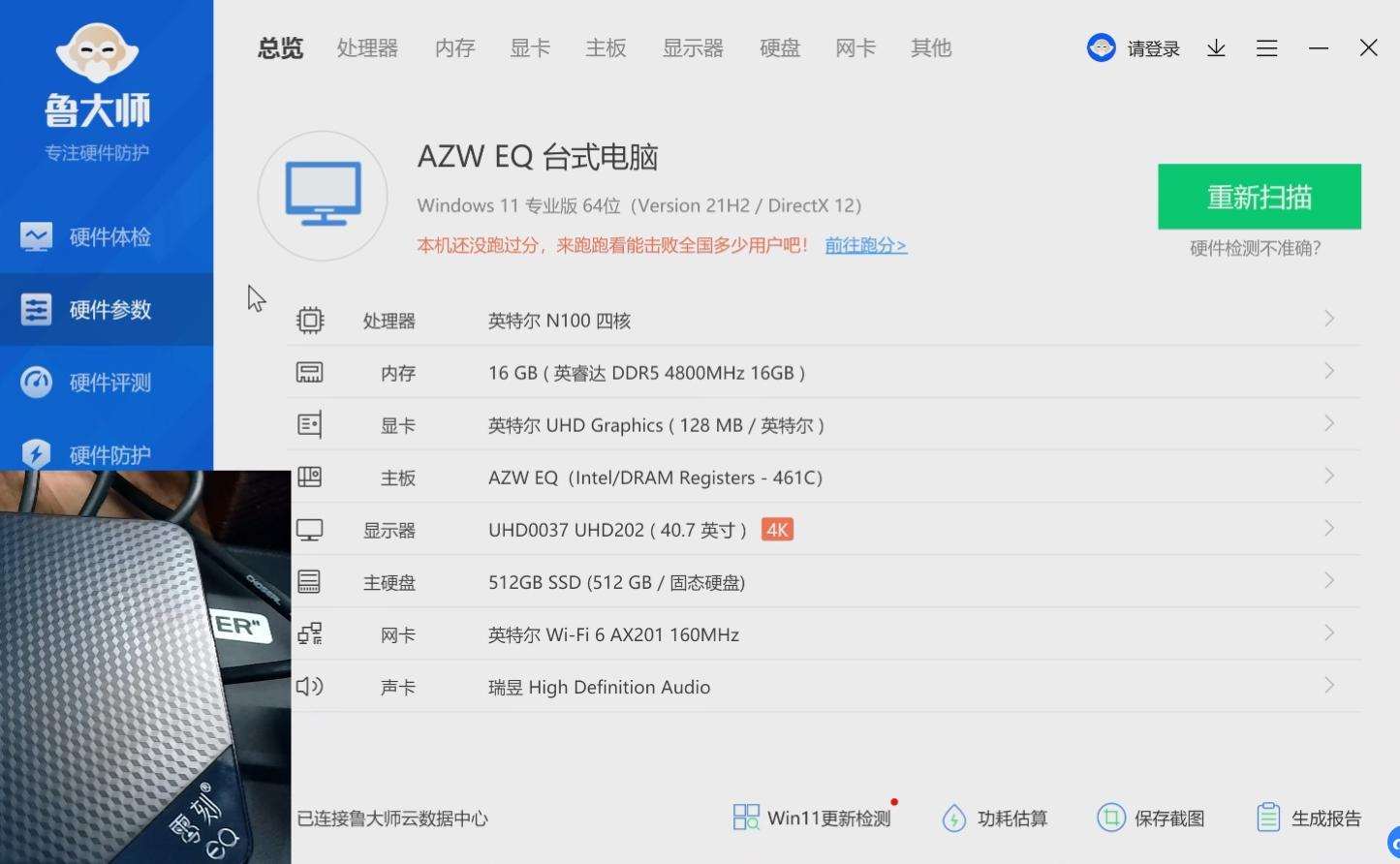Screen dimensions: 1400x864
Task: Click the 功耗估算 droplet icon
Action: [954, 818]
